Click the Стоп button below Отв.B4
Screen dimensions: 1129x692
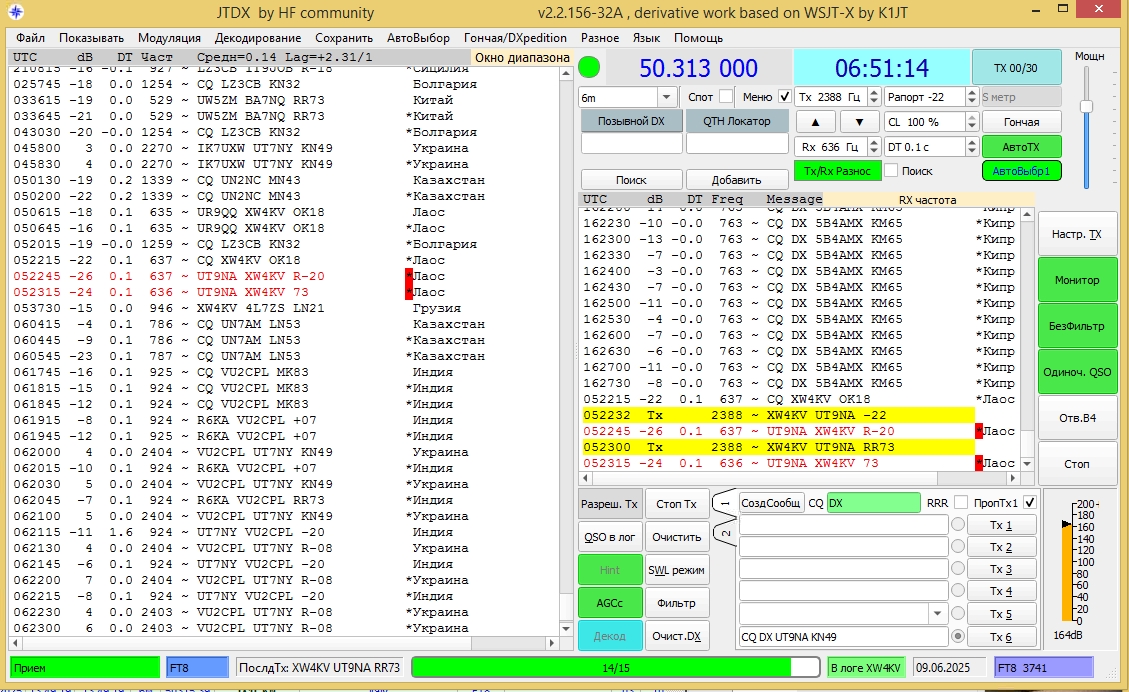click(x=1077, y=464)
